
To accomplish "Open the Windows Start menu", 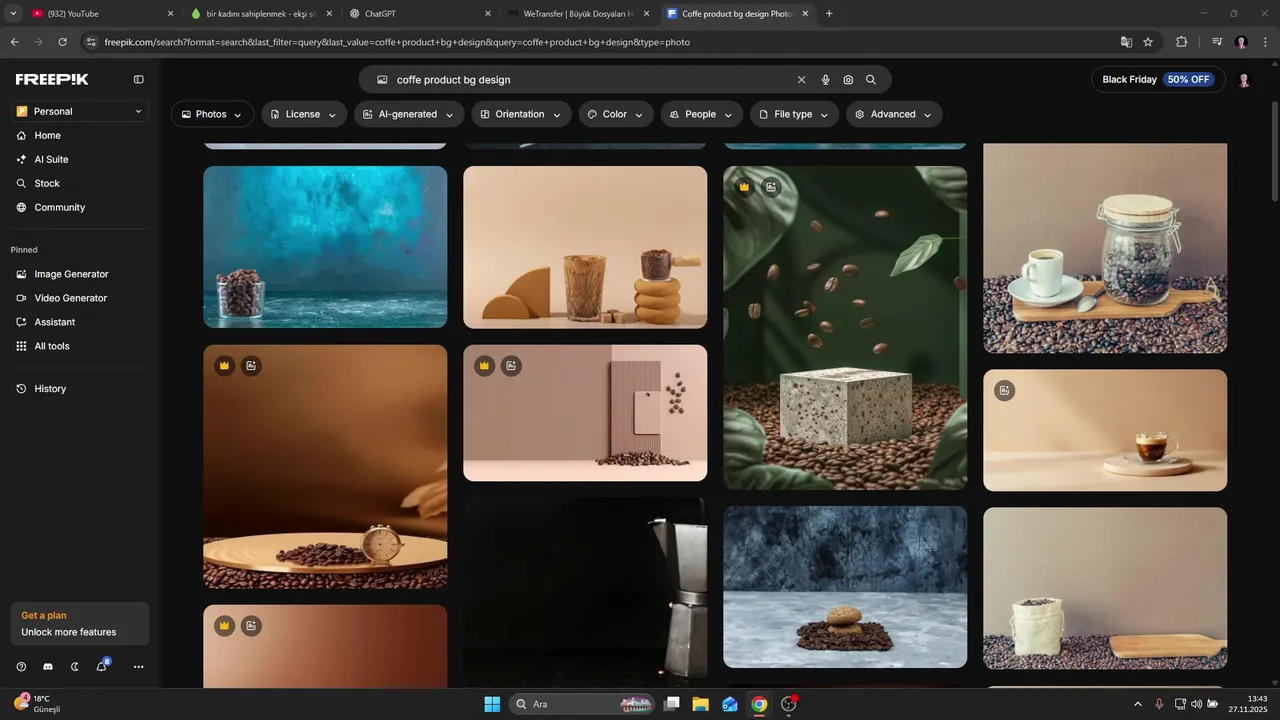I will 492,704.
